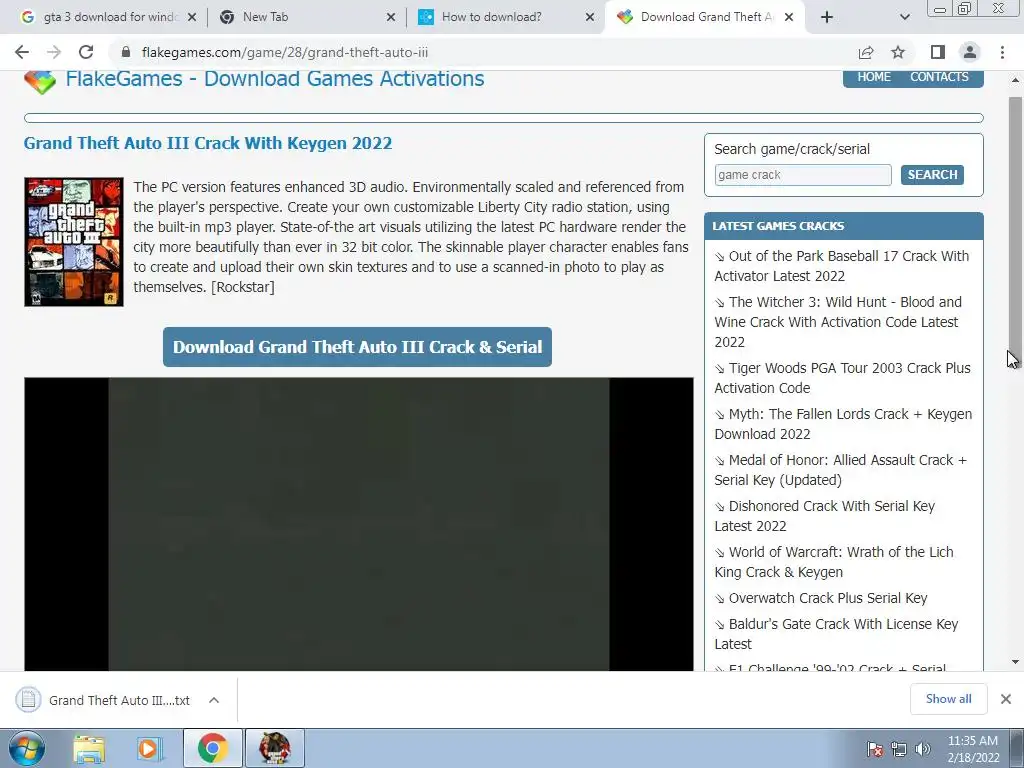Viewport: 1024px width, 768px height.
Task: Expand the tab search chevron
Action: tap(904, 17)
